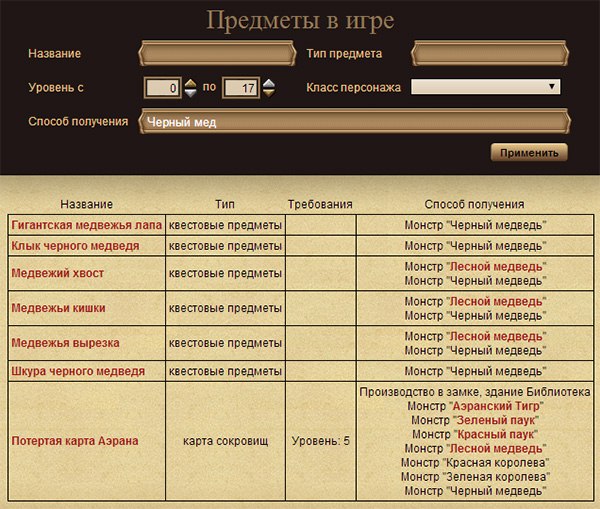
Task: Open the Медвежий хвост item link
Action: click(x=57, y=273)
